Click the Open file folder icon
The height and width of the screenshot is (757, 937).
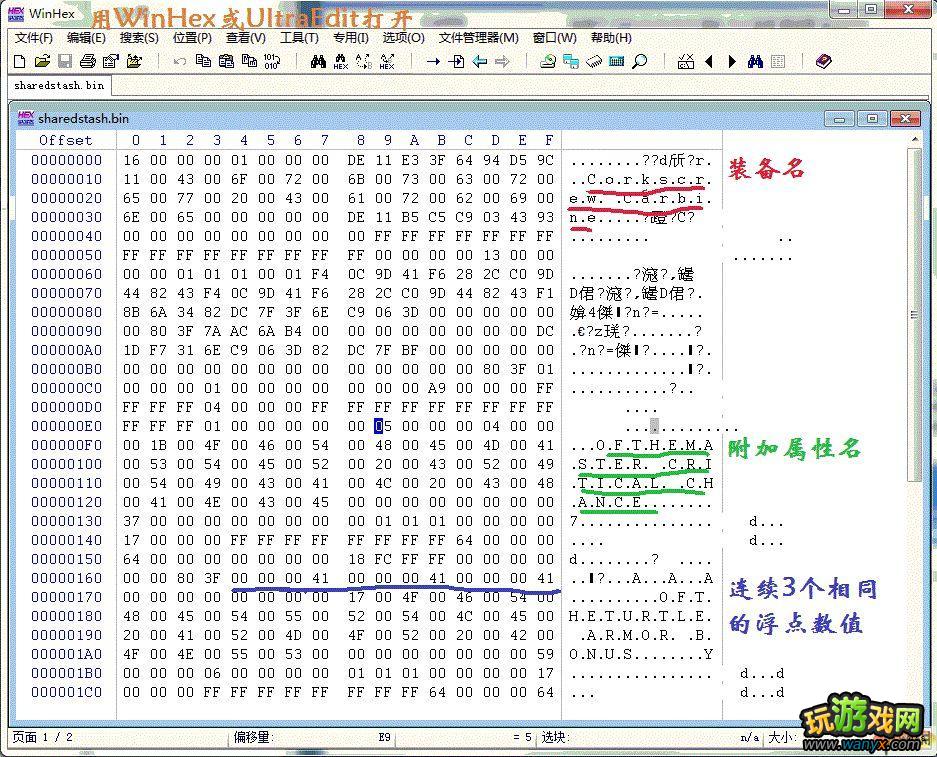pyautogui.click(x=42, y=61)
